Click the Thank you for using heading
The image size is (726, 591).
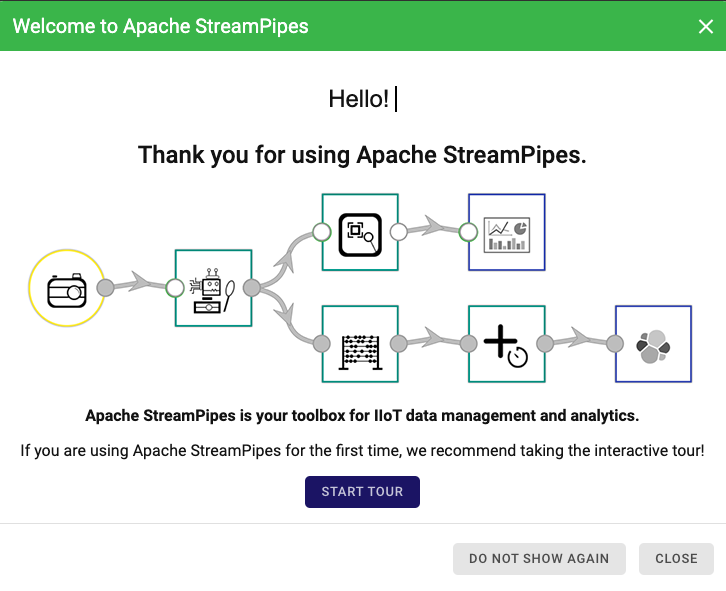[x=362, y=155]
